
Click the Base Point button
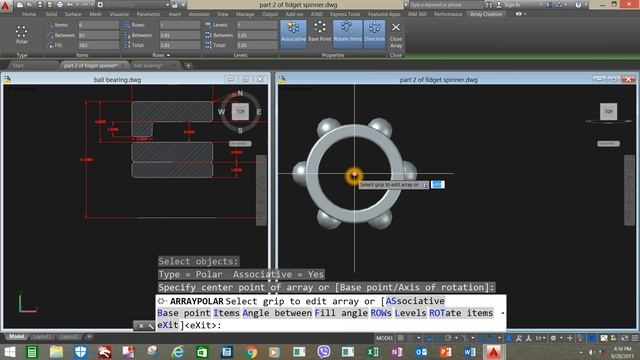pyautogui.click(x=320, y=32)
